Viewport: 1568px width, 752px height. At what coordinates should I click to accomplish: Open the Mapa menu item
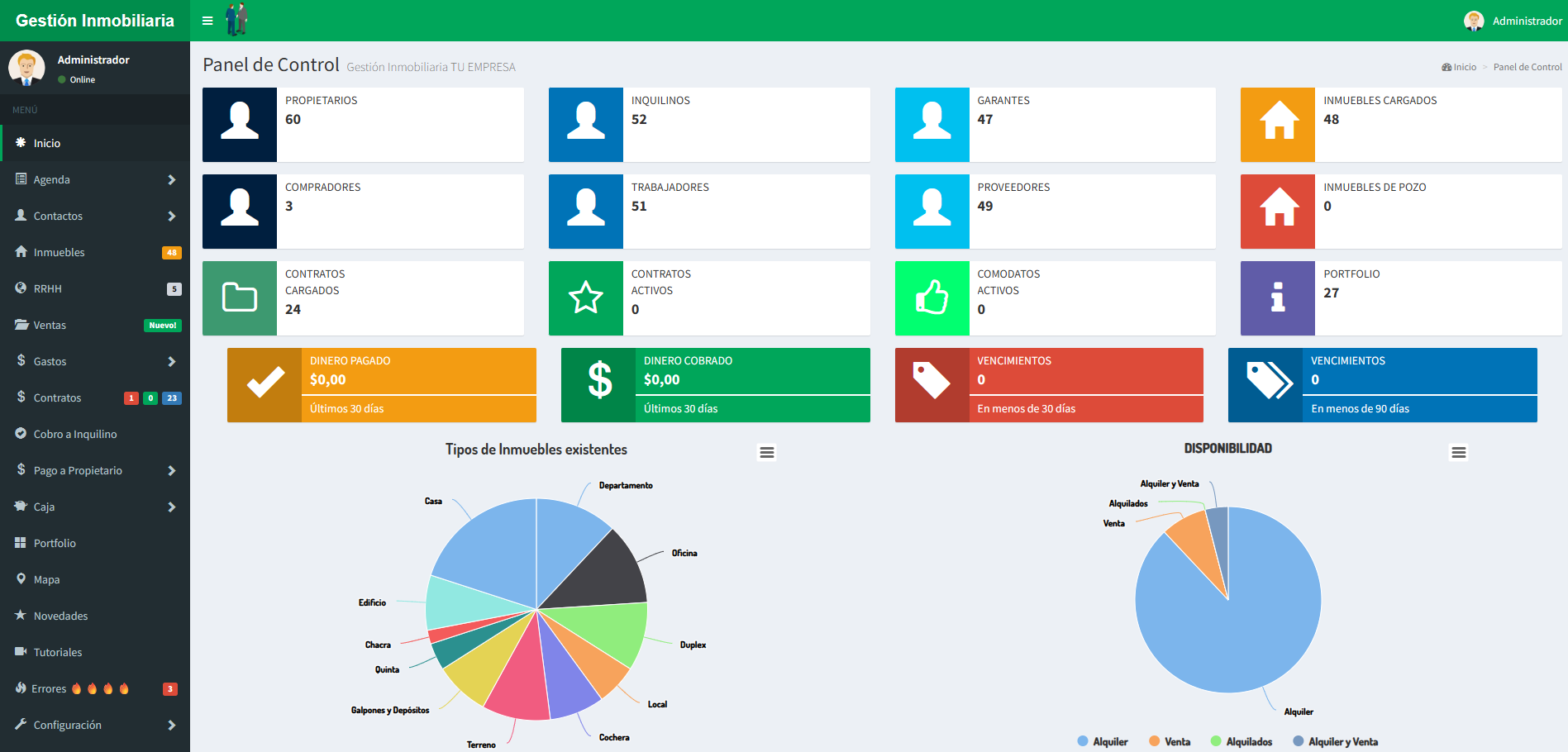click(x=47, y=579)
